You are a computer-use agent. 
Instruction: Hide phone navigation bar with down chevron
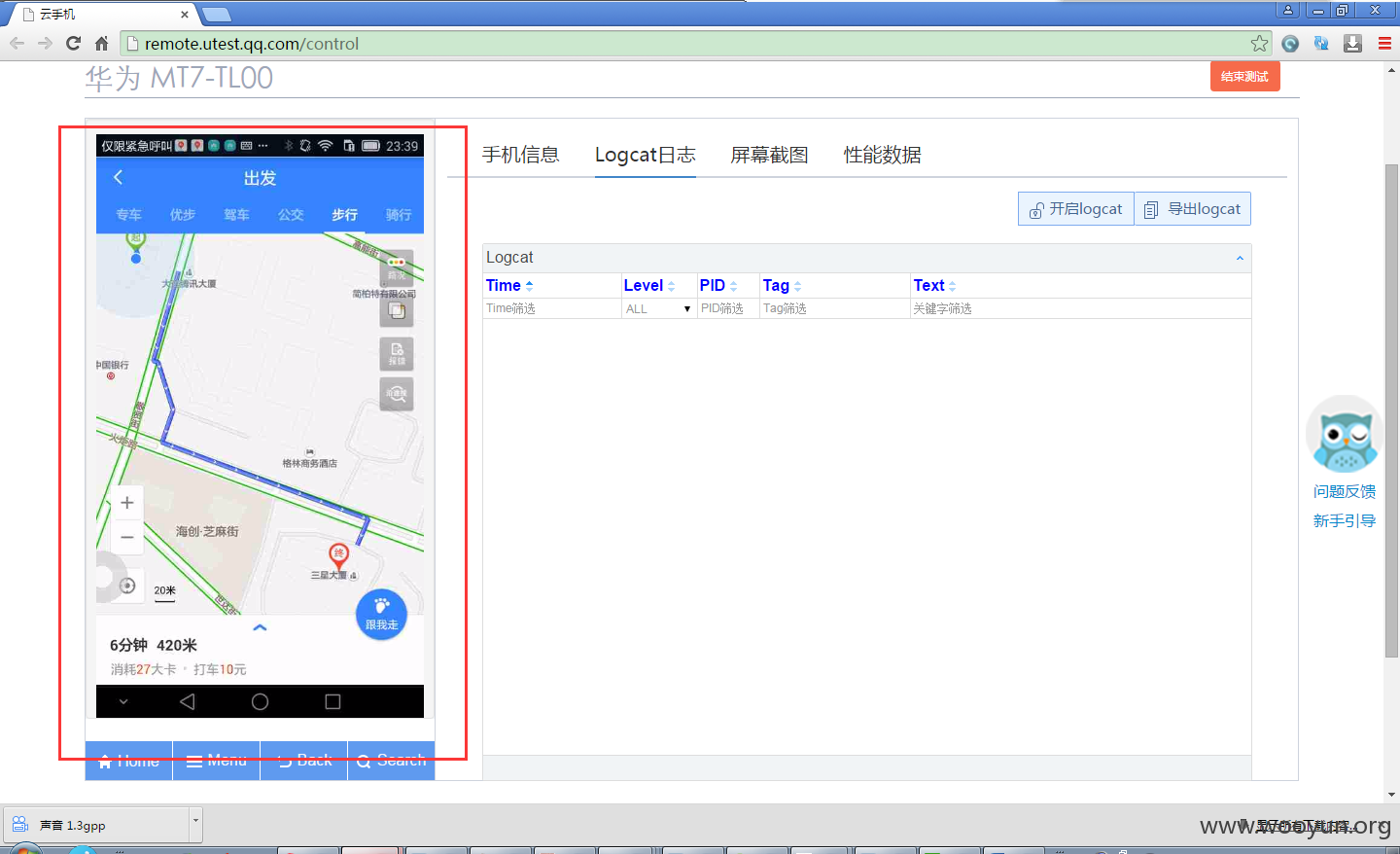pos(123,701)
